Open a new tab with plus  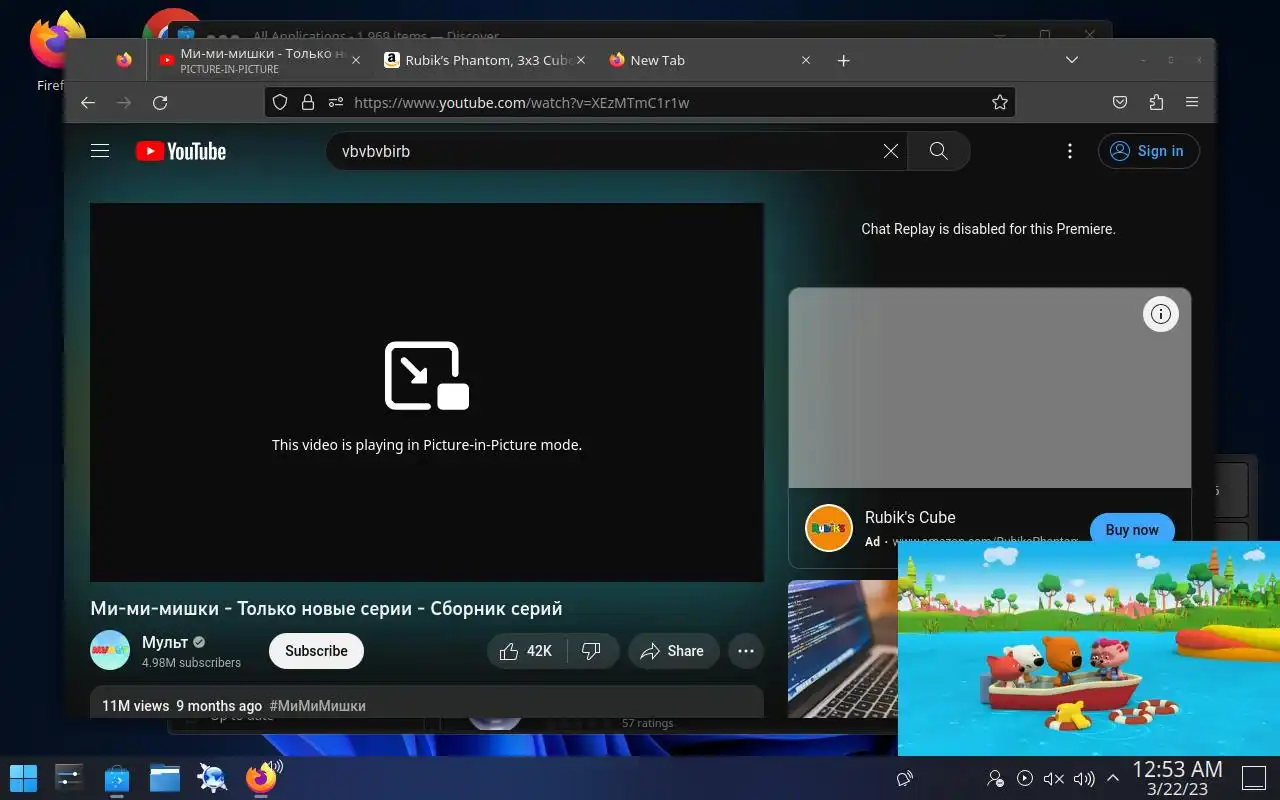click(843, 60)
